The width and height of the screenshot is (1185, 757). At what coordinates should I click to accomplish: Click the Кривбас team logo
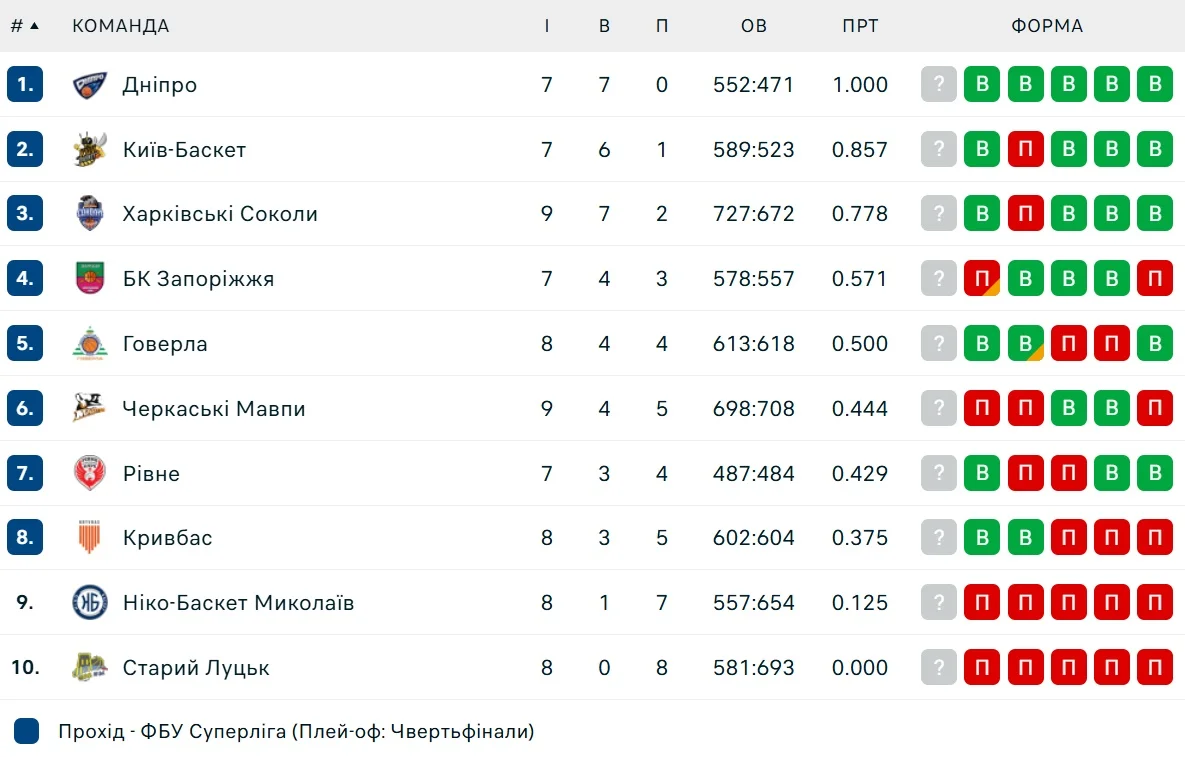click(x=90, y=538)
